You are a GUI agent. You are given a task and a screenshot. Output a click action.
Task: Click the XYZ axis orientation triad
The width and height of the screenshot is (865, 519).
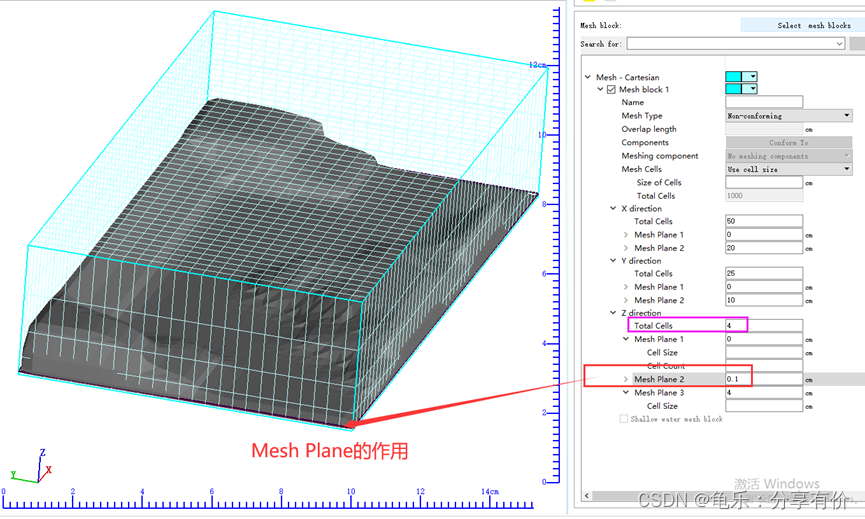click(x=31, y=468)
